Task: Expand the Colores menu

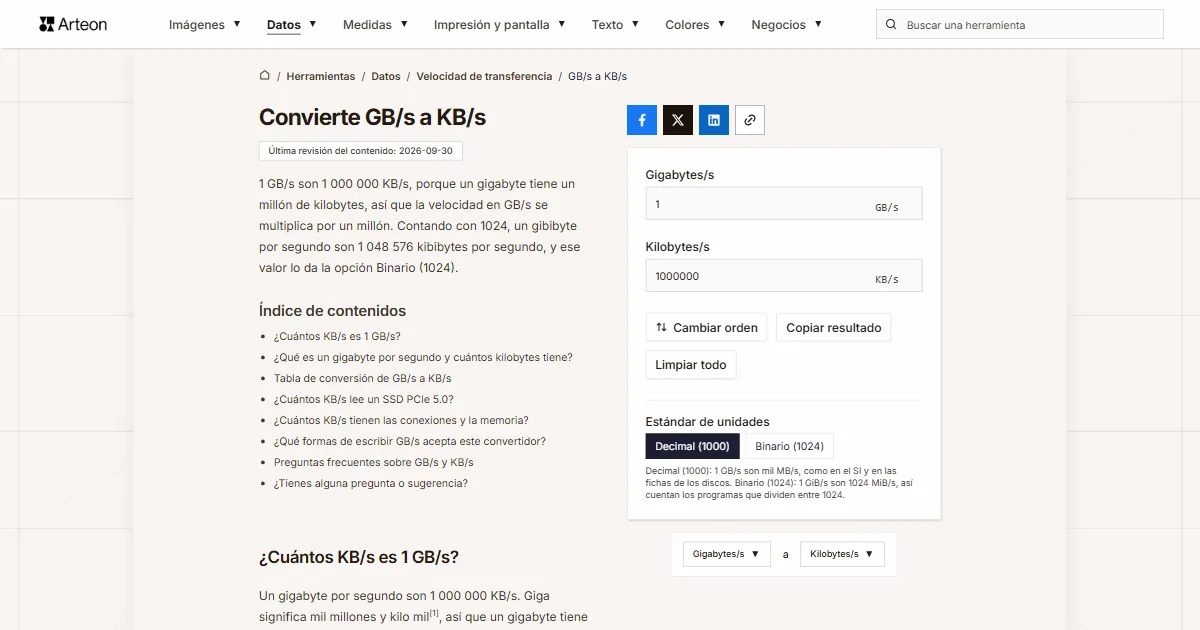Action: click(x=695, y=24)
